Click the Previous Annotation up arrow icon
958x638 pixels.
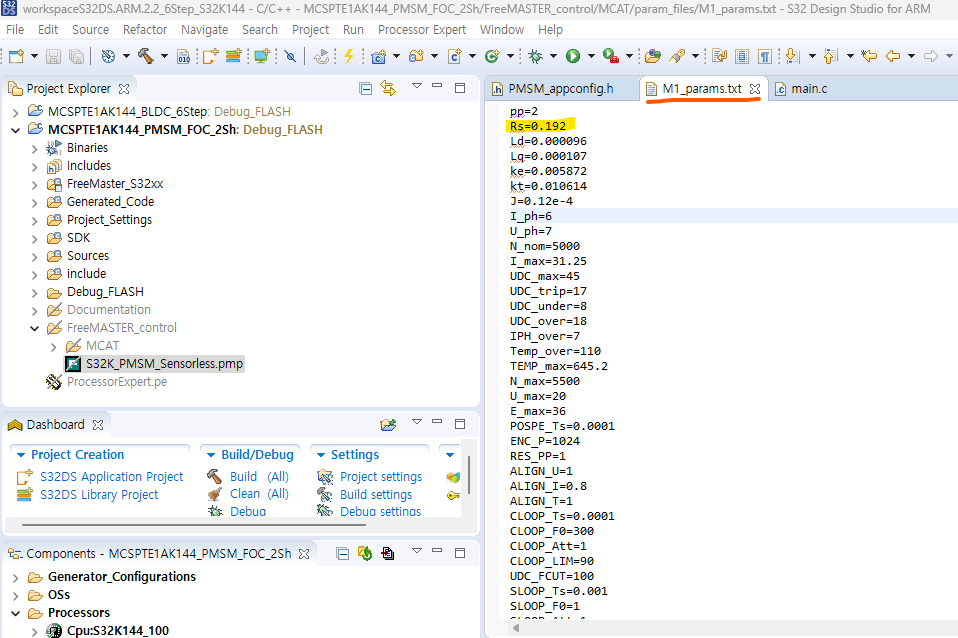pos(830,56)
